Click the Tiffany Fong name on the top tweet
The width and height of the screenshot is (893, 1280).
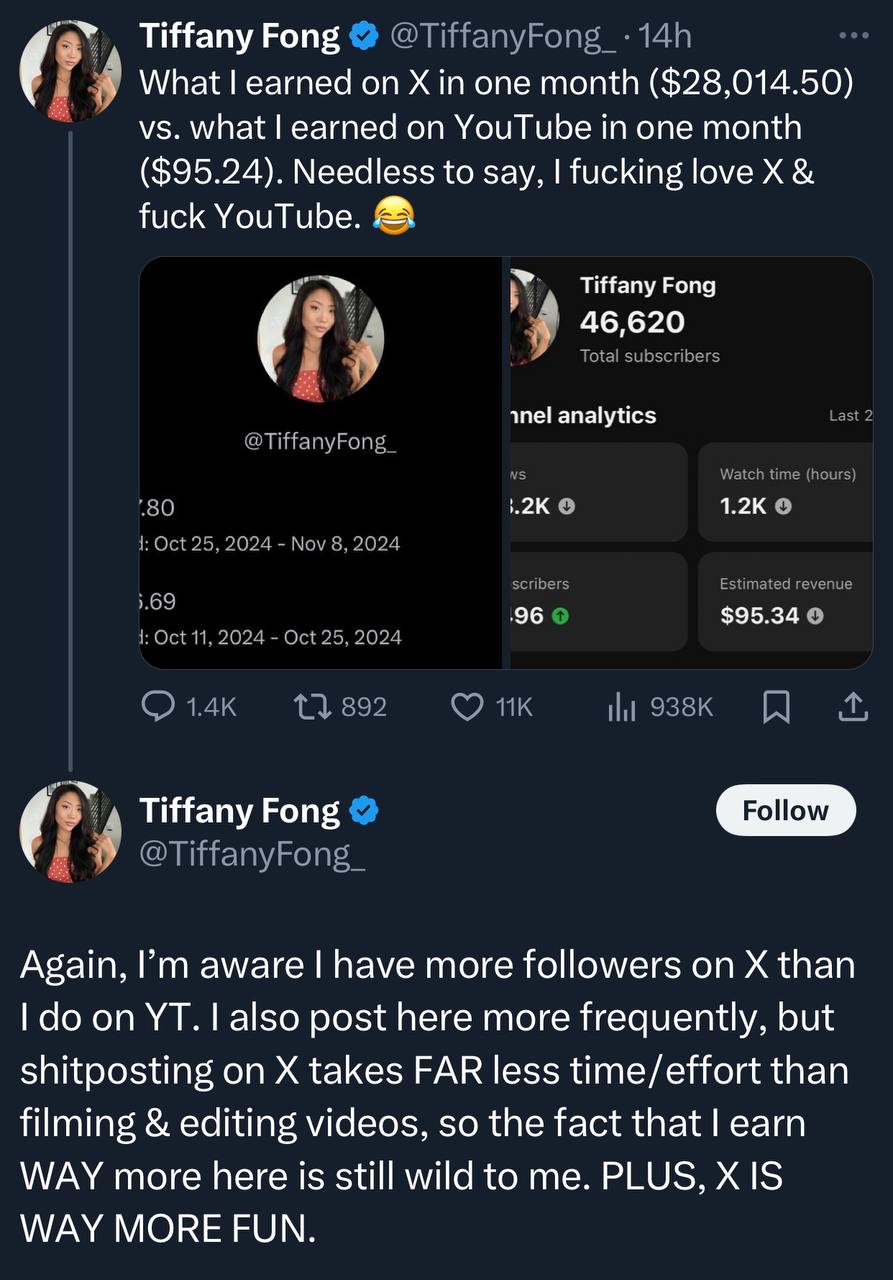tap(240, 37)
